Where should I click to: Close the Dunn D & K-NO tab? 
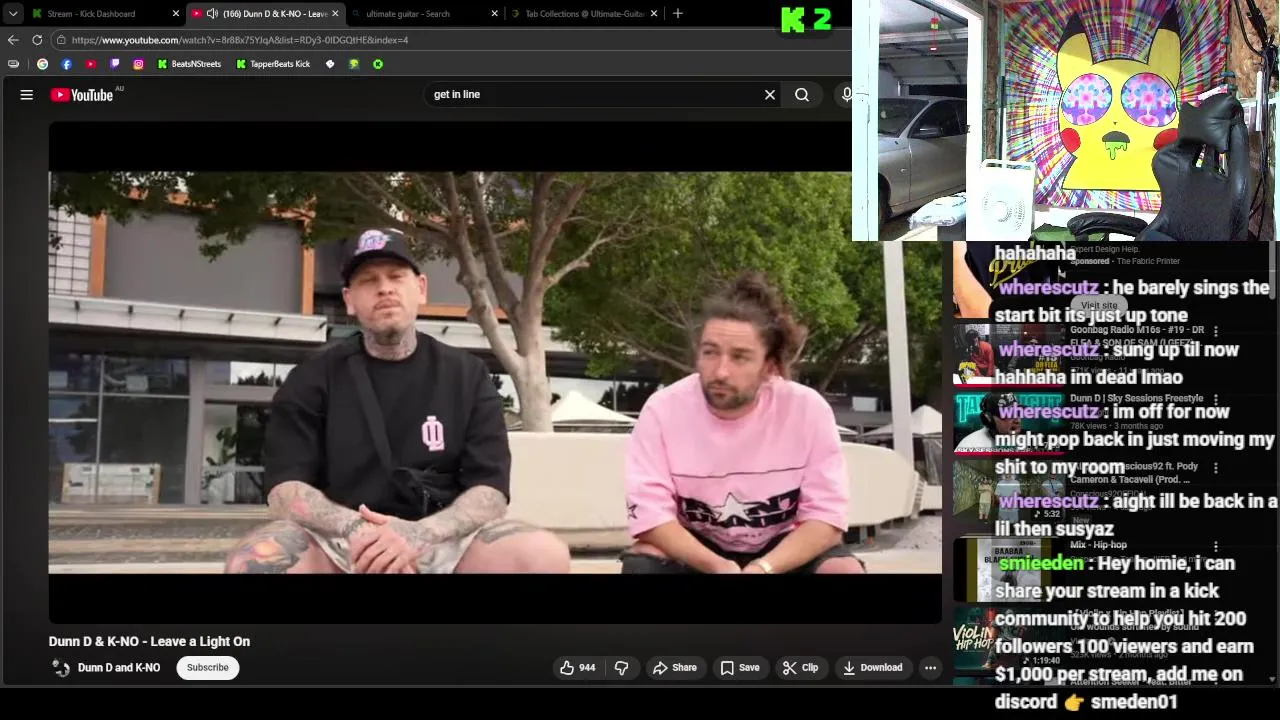point(335,14)
